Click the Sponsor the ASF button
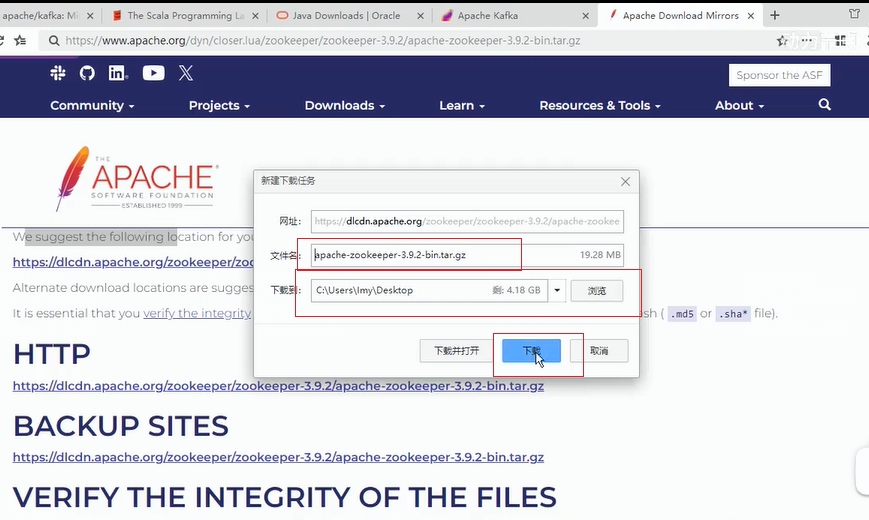This screenshot has width=869, height=520. pyautogui.click(x=779, y=75)
